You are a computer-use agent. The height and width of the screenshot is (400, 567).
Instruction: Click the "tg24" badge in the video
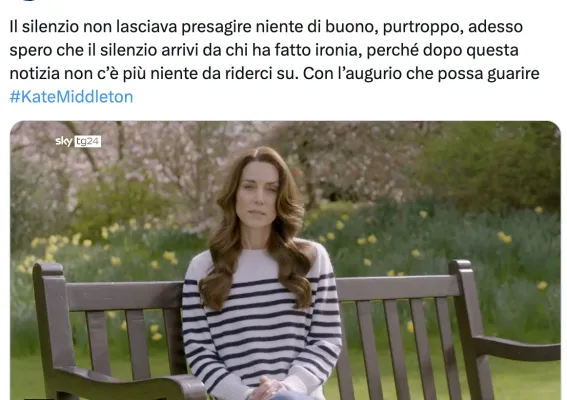point(88,141)
